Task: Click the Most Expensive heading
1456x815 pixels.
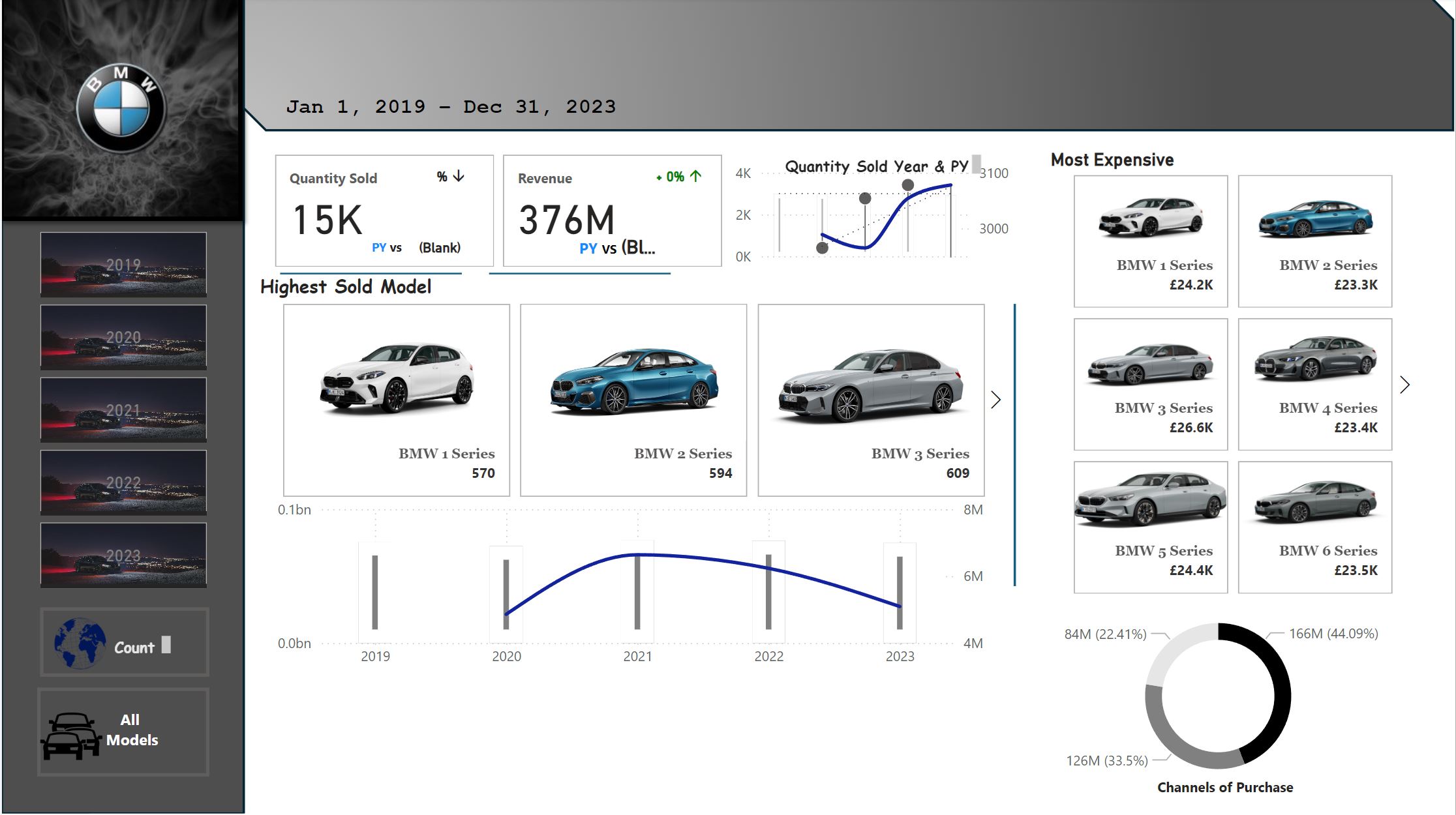Action: (1112, 160)
